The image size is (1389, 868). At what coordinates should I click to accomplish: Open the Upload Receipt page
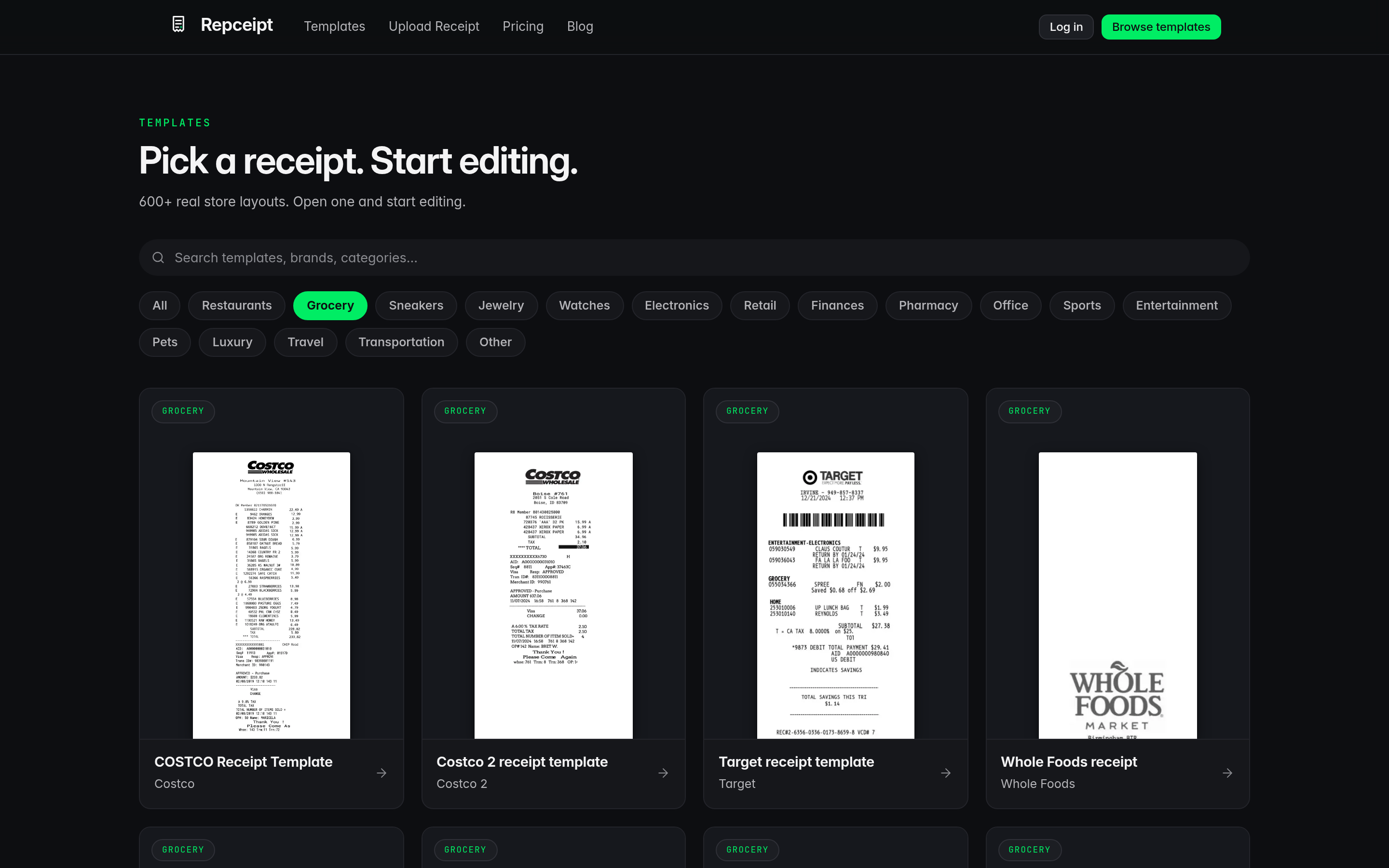pyautogui.click(x=434, y=27)
